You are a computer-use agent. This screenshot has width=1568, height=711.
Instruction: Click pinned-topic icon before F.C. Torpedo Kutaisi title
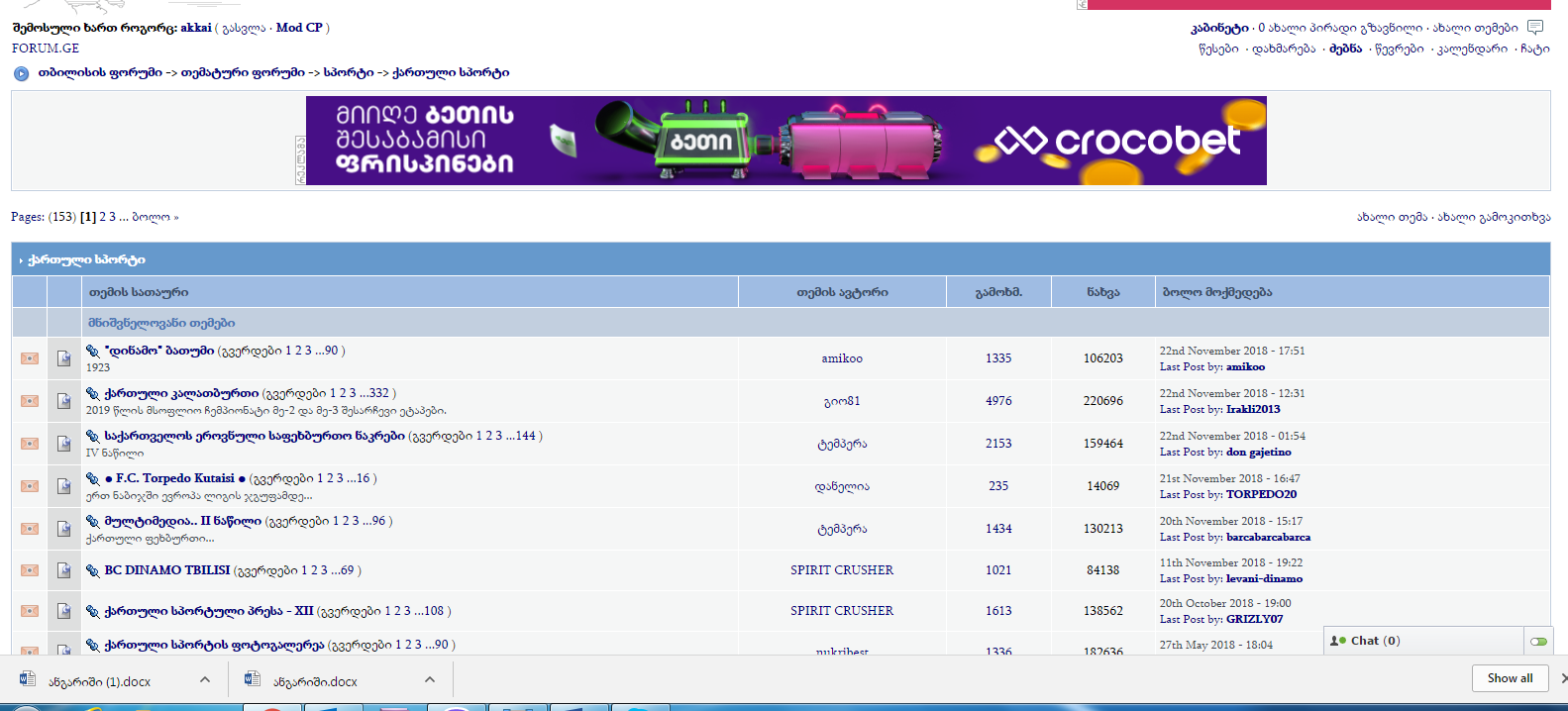[x=93, y=478]
